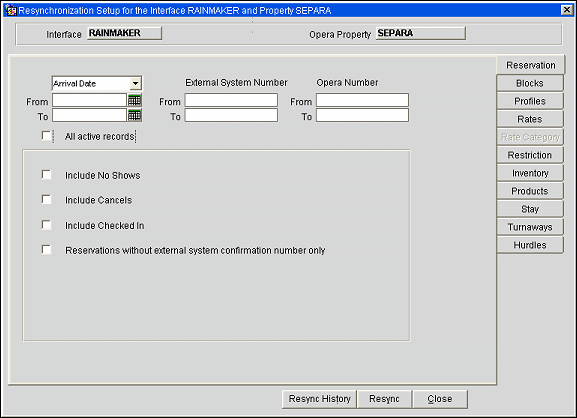Click the Opera Number To field
The height and width of the screenshot is (418, 577).
click(362, 115)
